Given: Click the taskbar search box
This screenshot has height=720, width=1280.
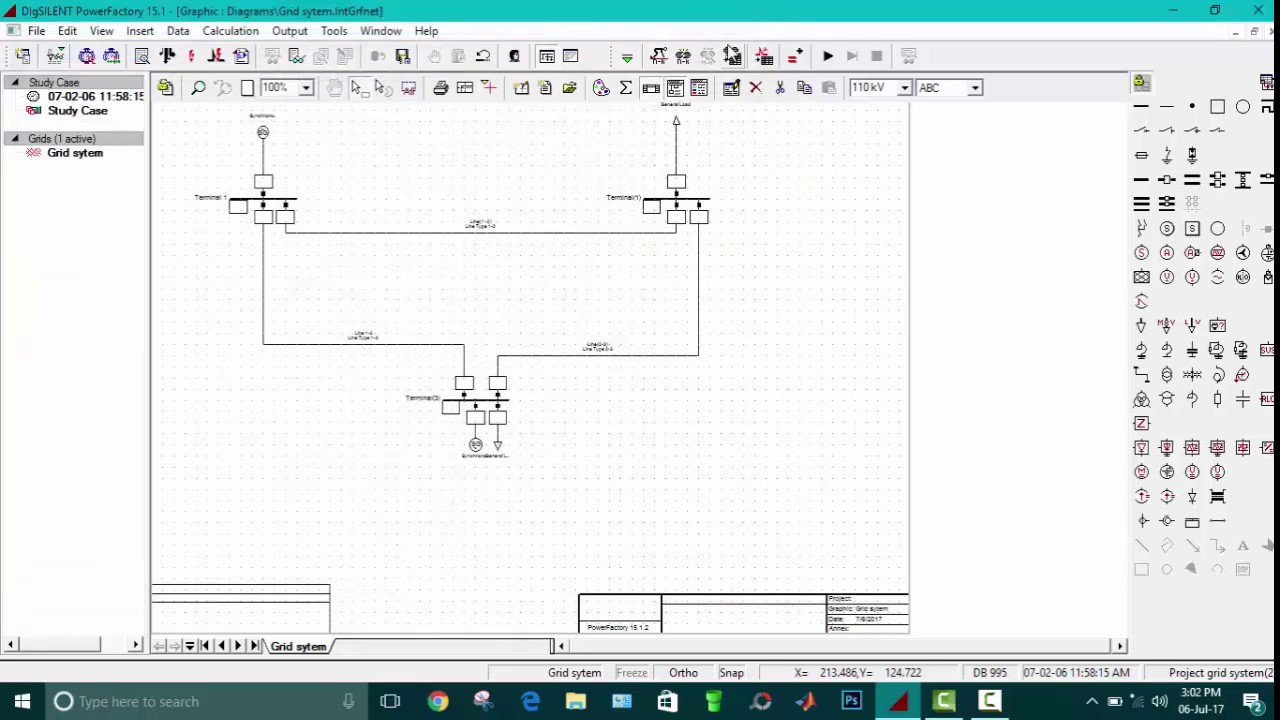Looking at the screenshot, I should (206, 701).
